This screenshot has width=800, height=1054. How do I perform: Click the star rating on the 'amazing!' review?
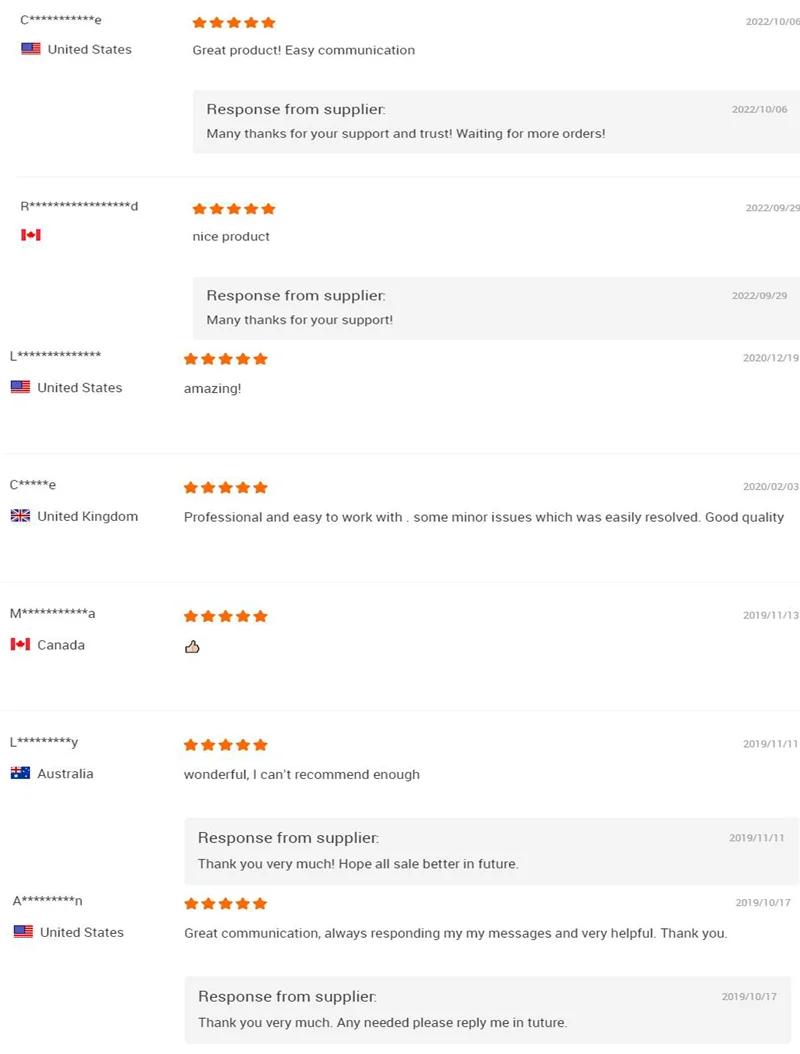[225, 359]
